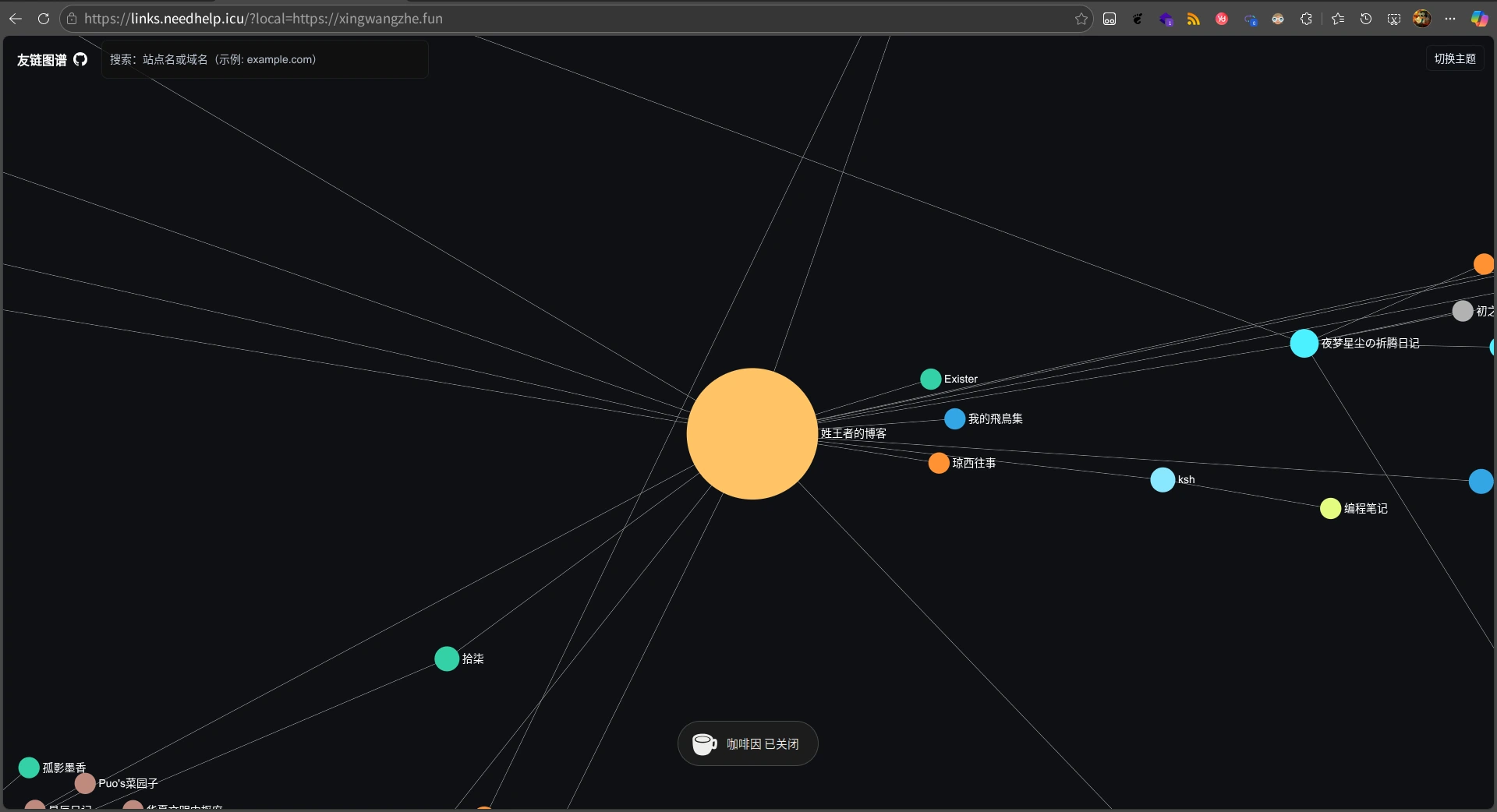Open the browser Extensions puzzle icon
This screenshot has width=1497, height=812.
1306,19
